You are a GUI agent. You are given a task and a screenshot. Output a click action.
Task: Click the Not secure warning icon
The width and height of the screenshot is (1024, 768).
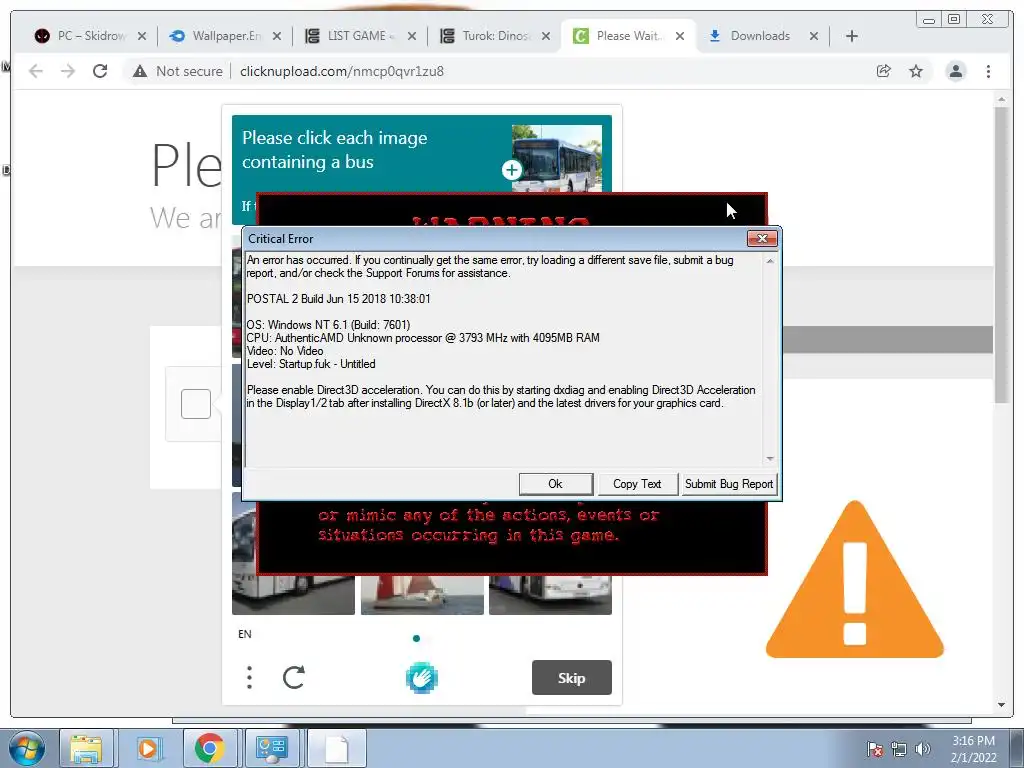tap(140, 71)
